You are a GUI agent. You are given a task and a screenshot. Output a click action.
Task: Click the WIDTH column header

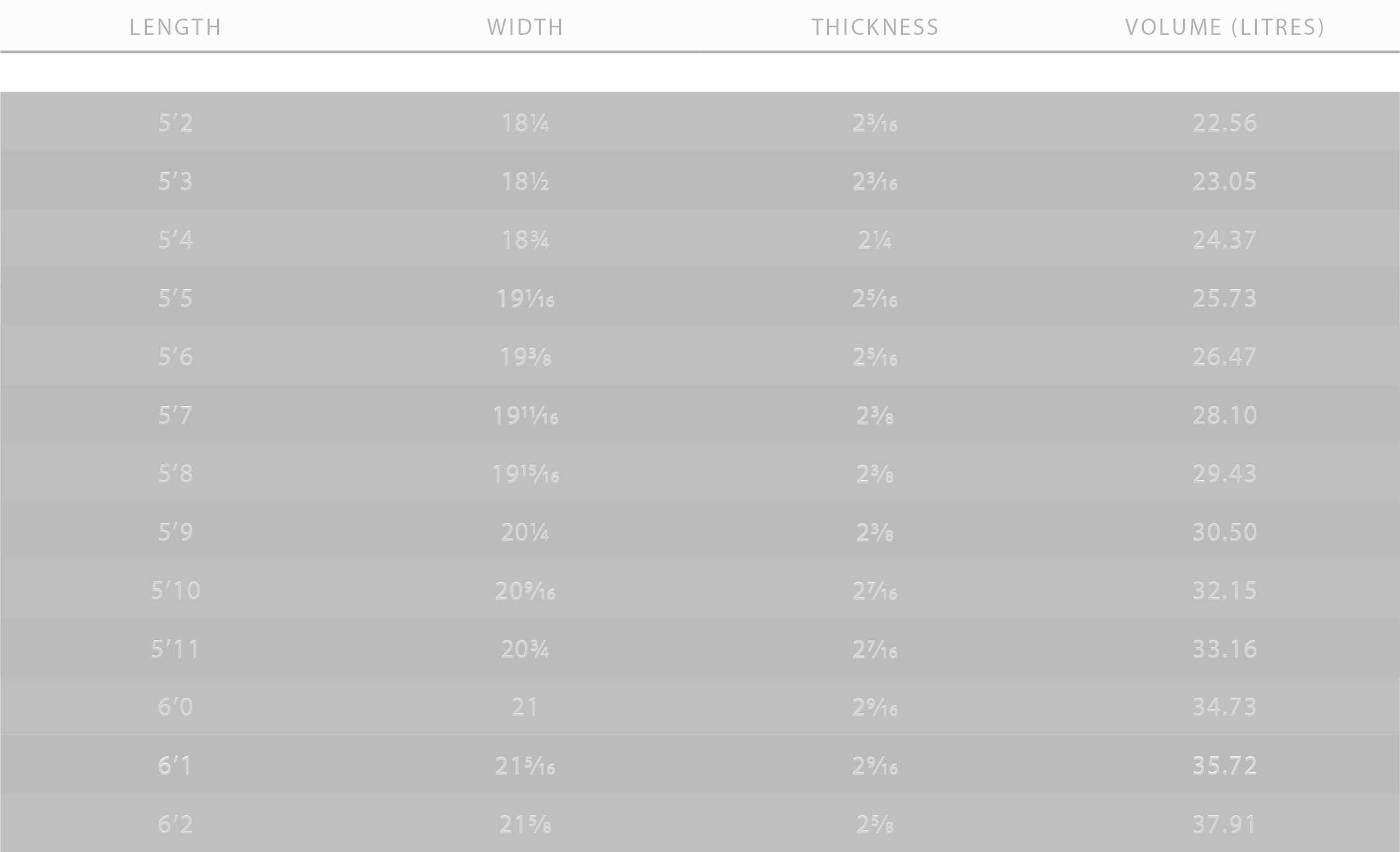[526, 27]
